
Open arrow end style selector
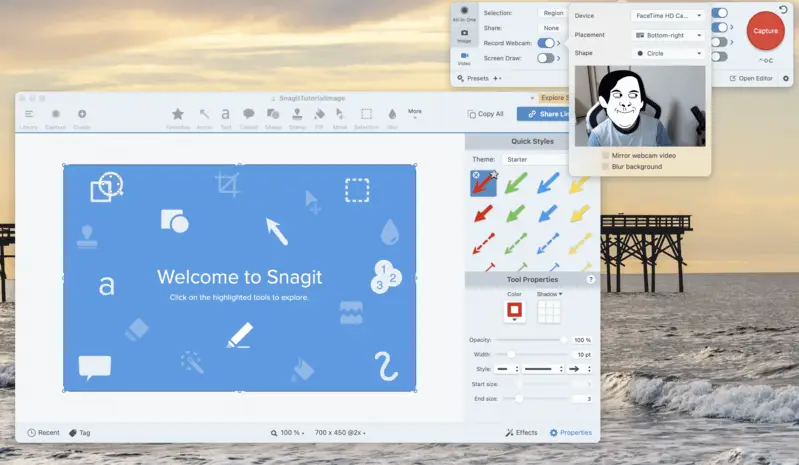[579, 369]
